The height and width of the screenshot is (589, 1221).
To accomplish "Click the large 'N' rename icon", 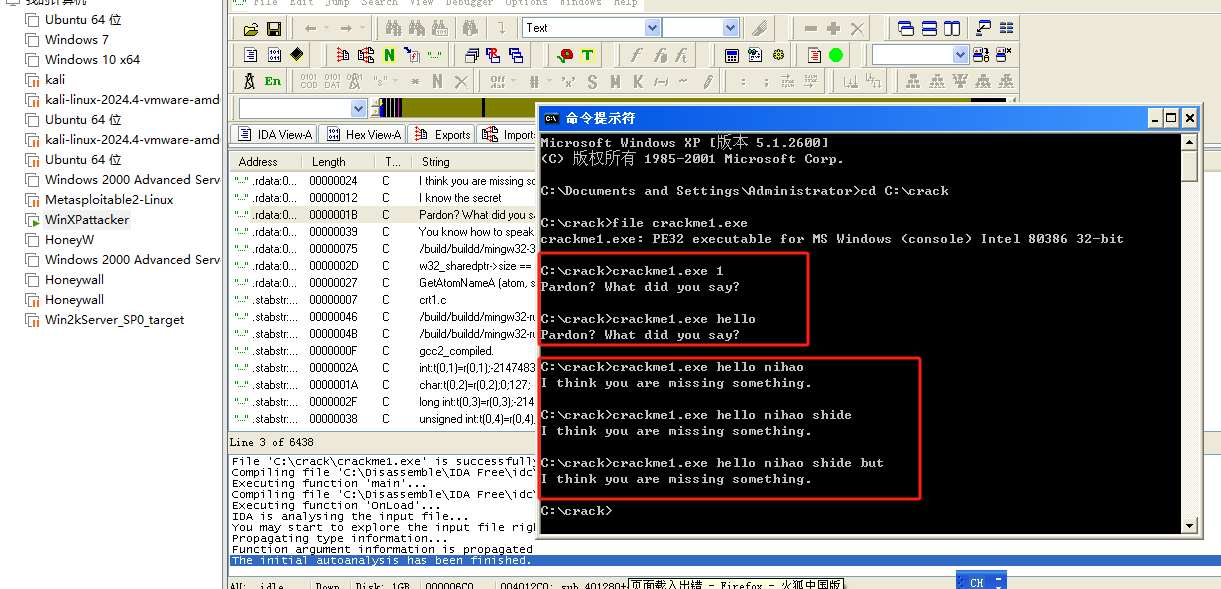I will [x=437, y=81].
